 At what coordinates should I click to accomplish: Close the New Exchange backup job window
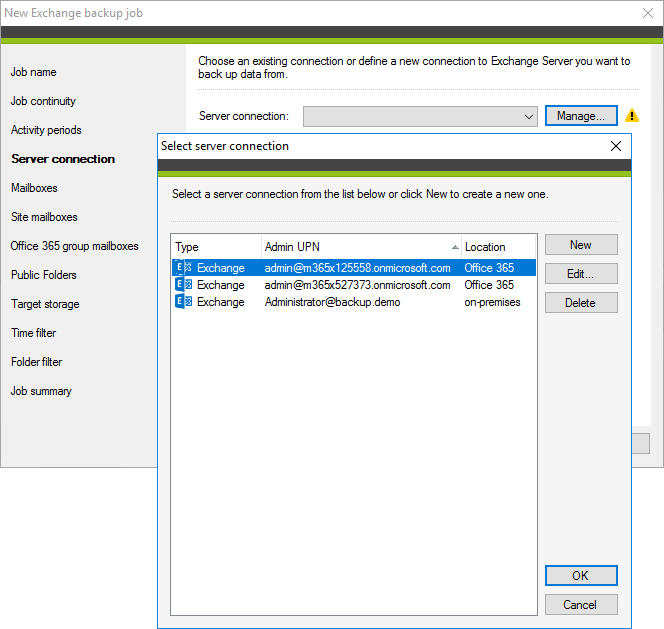(648, 13)
